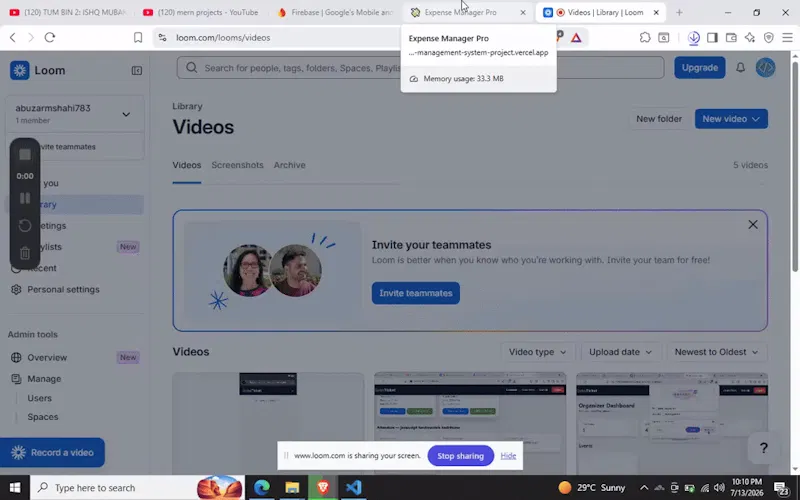
Task: Open the Windows Start menu
Action: [15, 488]
